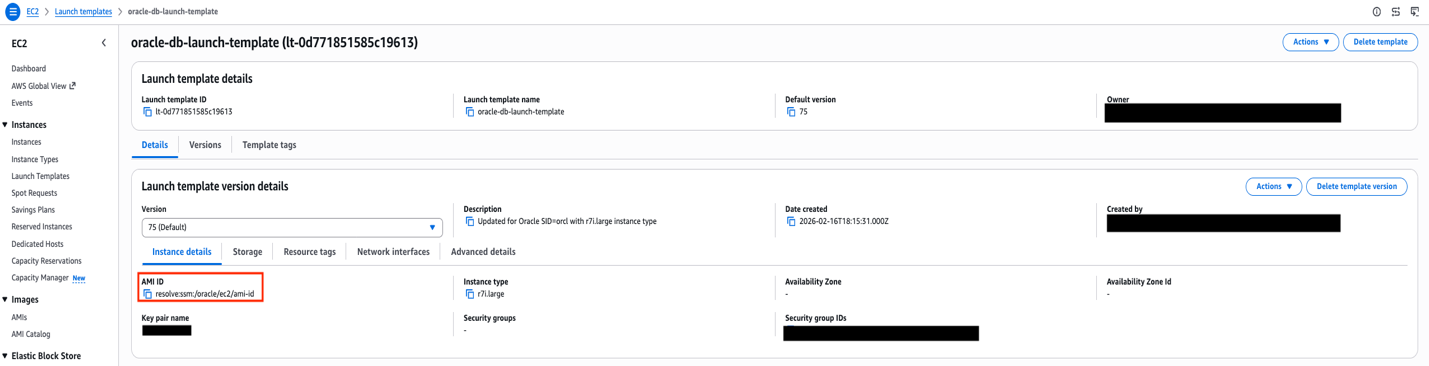
Task: Click the lt-0d771851585c19613 ID text
Action: [194, 112]
